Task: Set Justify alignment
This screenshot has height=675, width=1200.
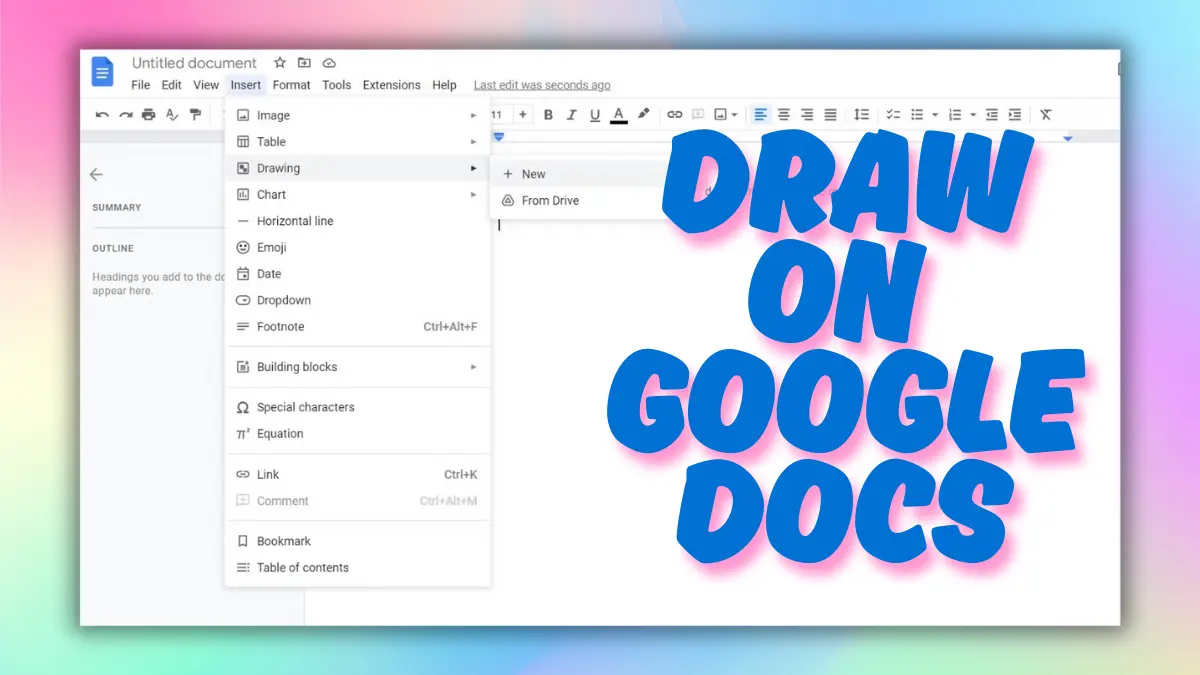Action: point(830,115)
